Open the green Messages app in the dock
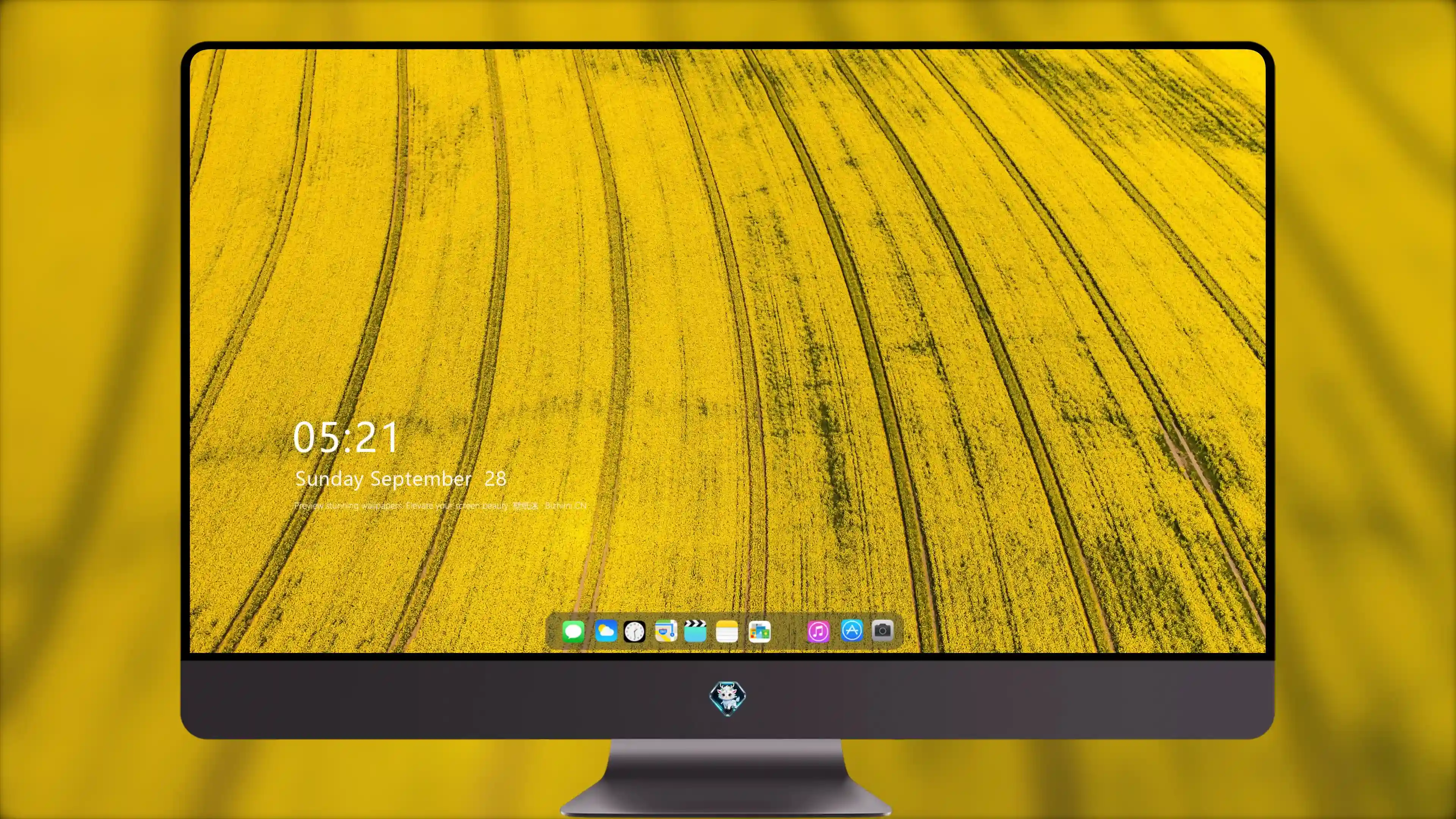The height and width of the screenshot is (819, 1456). click(x=573, y=631)
